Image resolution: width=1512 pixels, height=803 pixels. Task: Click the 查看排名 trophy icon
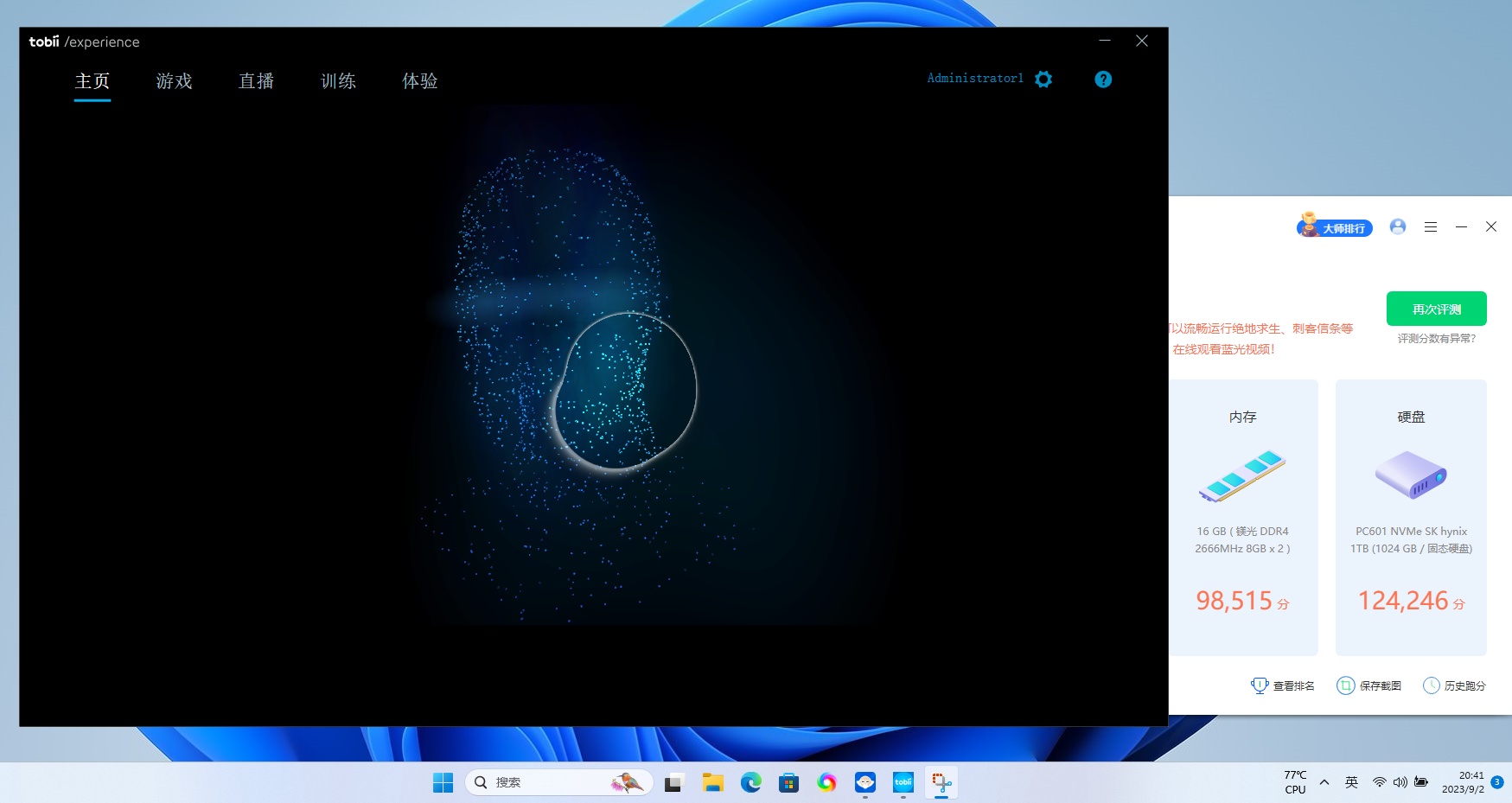coord(1260,685)
